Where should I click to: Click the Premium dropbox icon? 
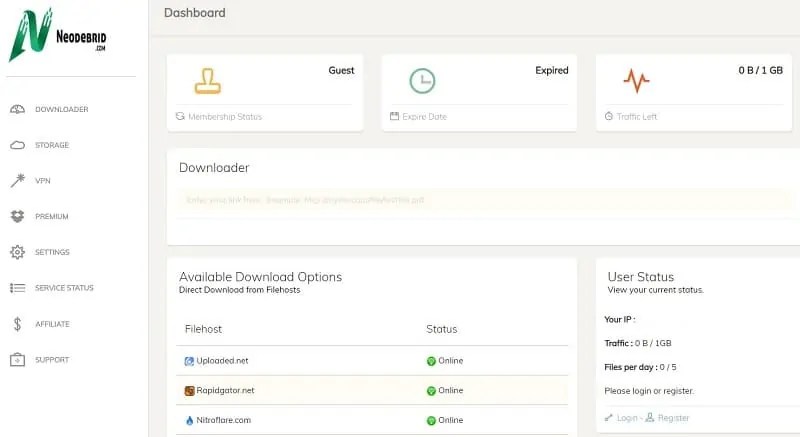coord(17,216)
